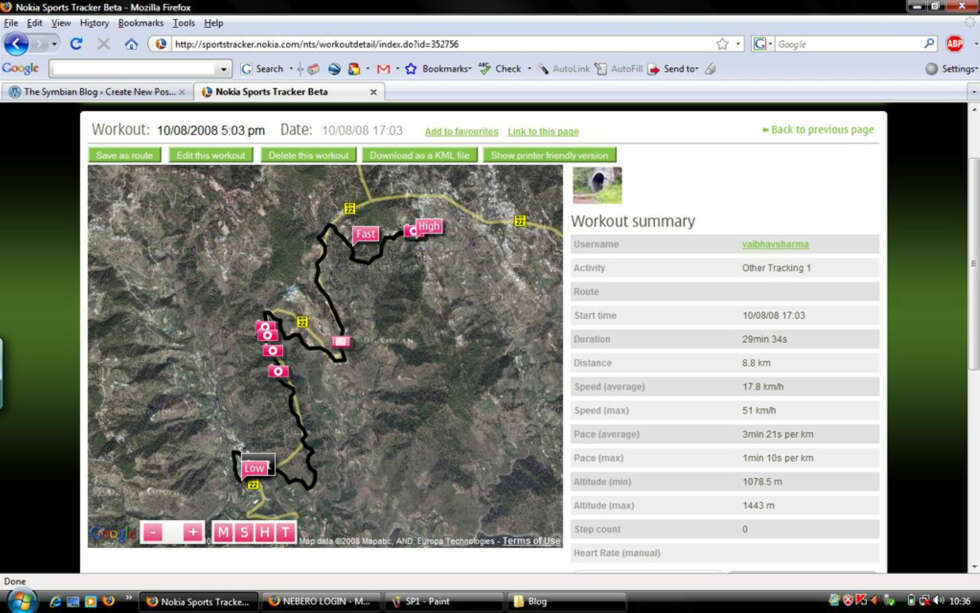Go Back to previous page link
The height and width of the screenshot is (613, 980).
(x=818, y=130)
